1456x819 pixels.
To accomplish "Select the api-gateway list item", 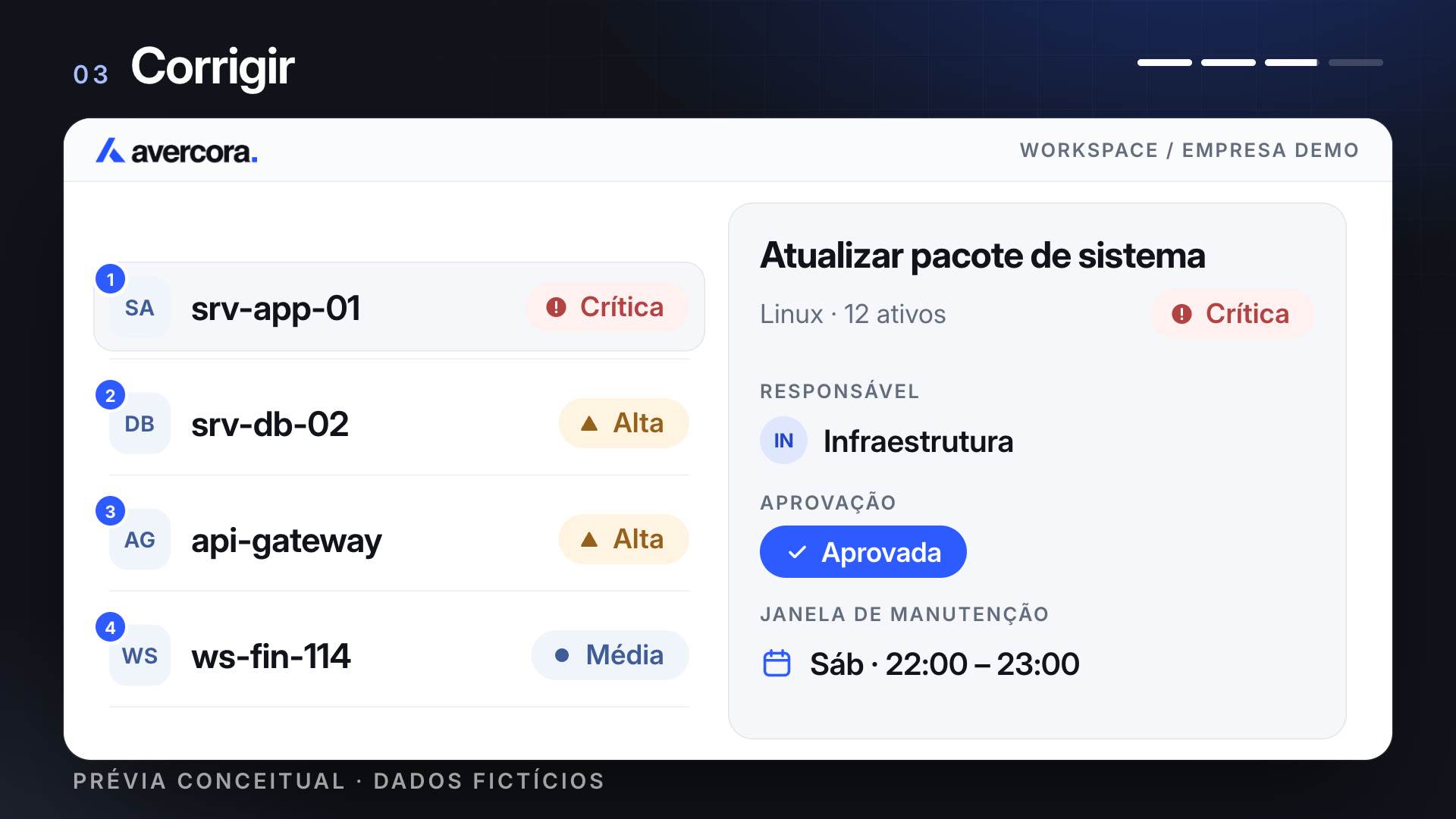I will 399,539.
